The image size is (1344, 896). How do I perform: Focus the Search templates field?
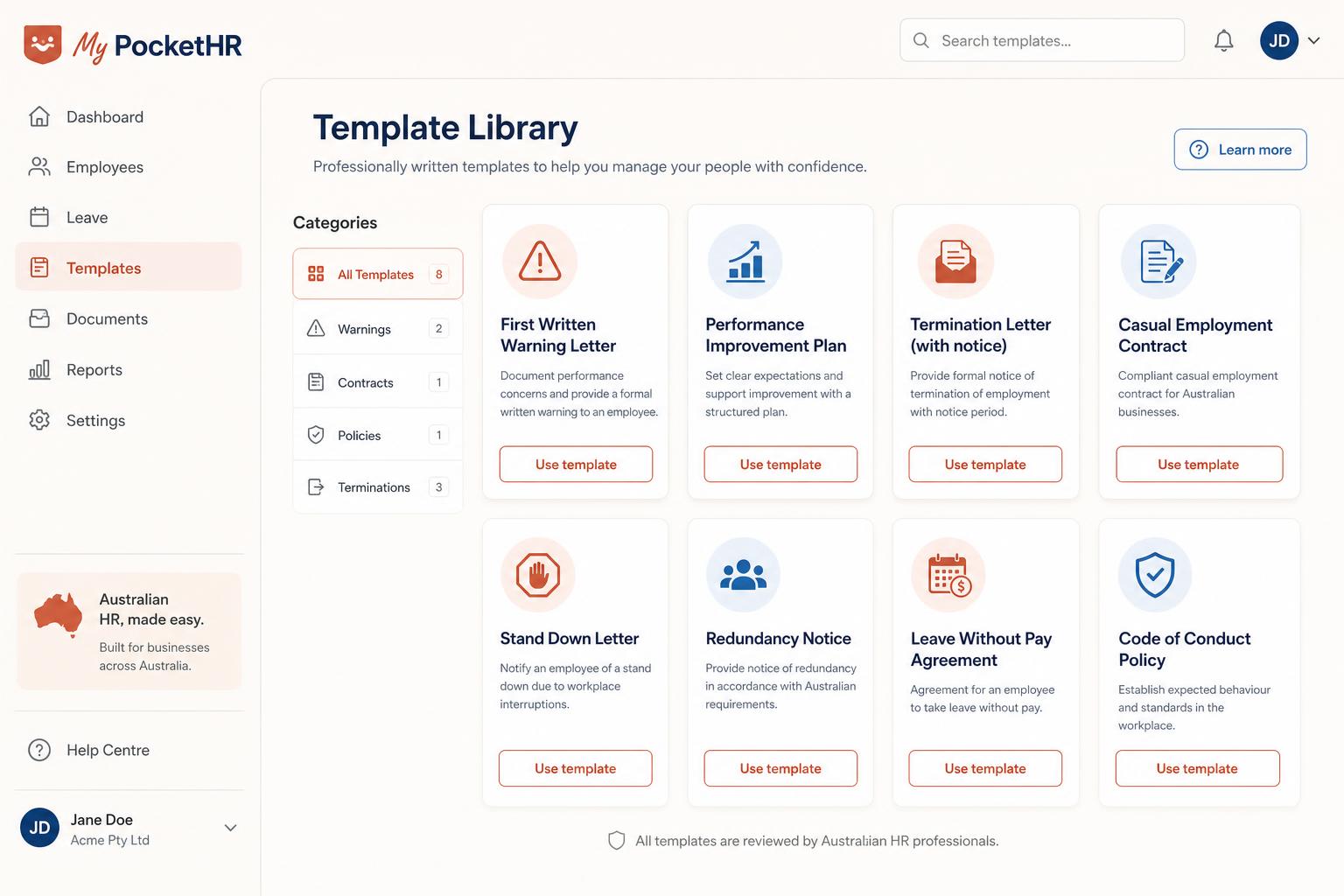[1042, 40]
